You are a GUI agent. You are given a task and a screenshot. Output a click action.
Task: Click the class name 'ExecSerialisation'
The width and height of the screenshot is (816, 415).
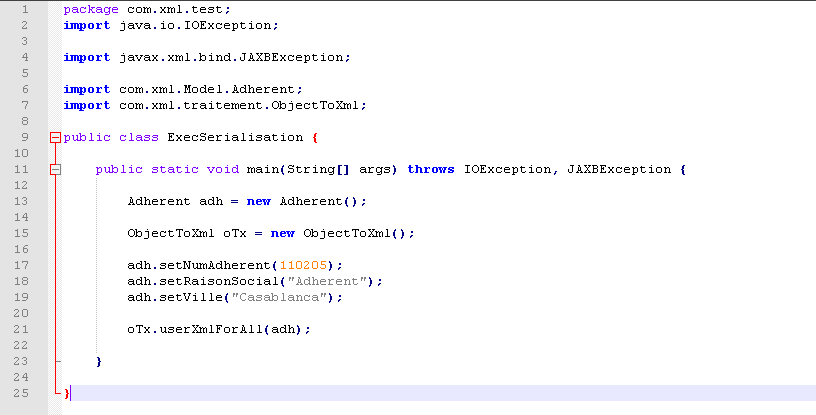[x=235, y=137]
